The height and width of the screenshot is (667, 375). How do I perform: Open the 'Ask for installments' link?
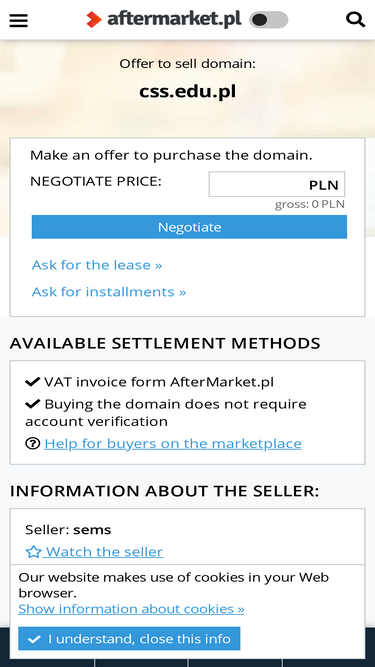coord(109,292)
